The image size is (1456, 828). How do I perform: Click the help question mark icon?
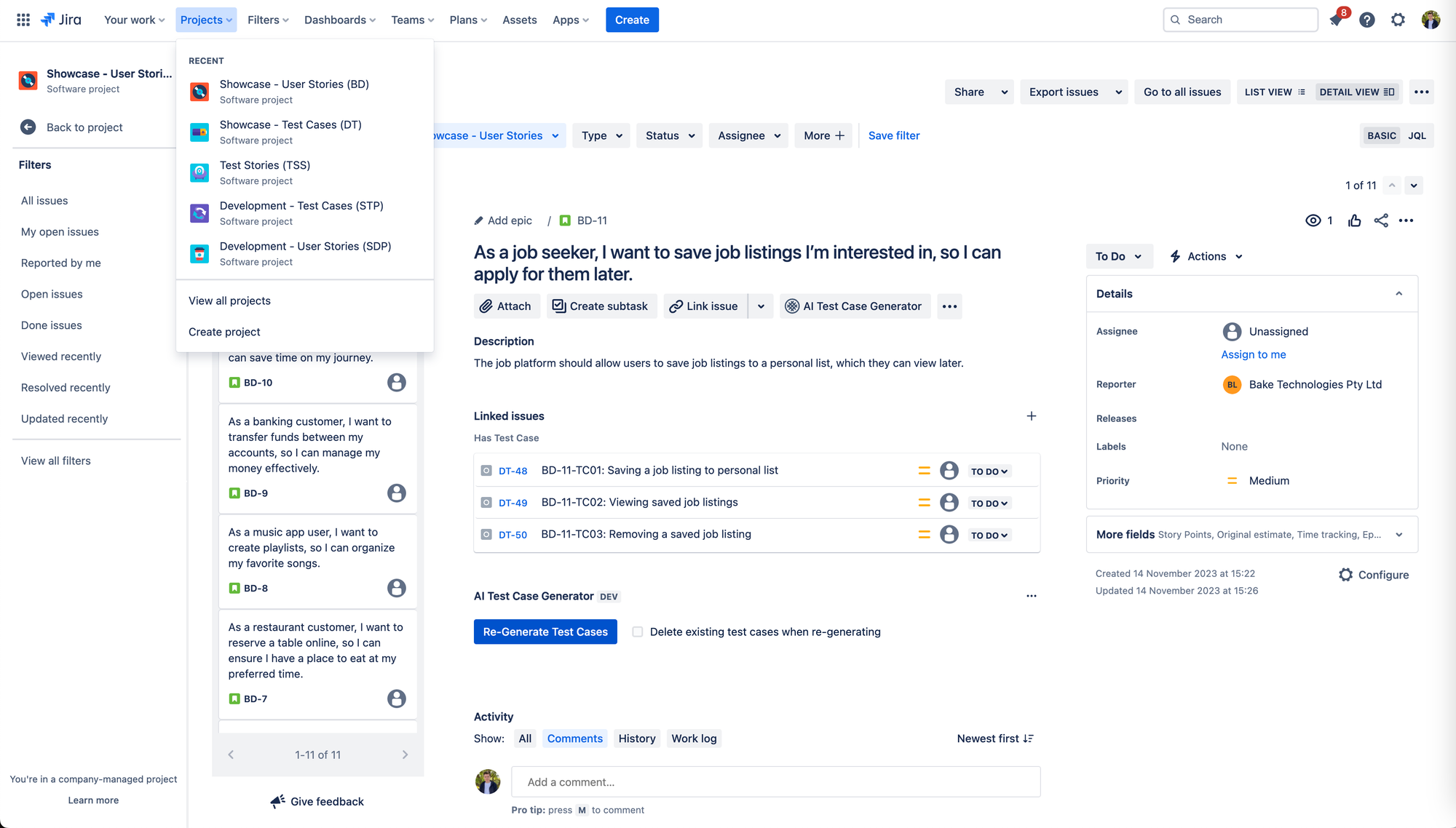click(1367, 20)
